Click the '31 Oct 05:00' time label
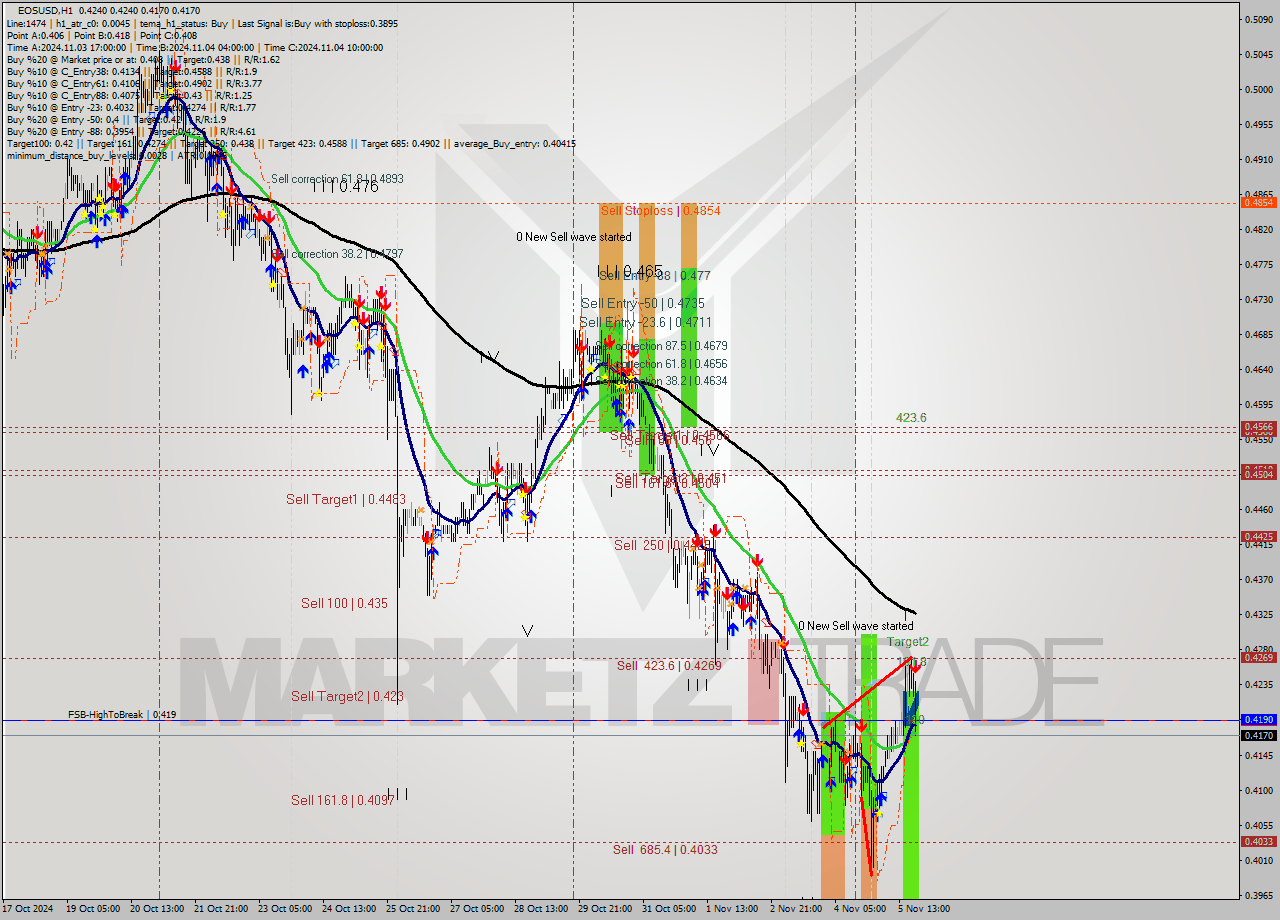The width and height of the screenshot is (1280, 920). (x=669, y=909)
